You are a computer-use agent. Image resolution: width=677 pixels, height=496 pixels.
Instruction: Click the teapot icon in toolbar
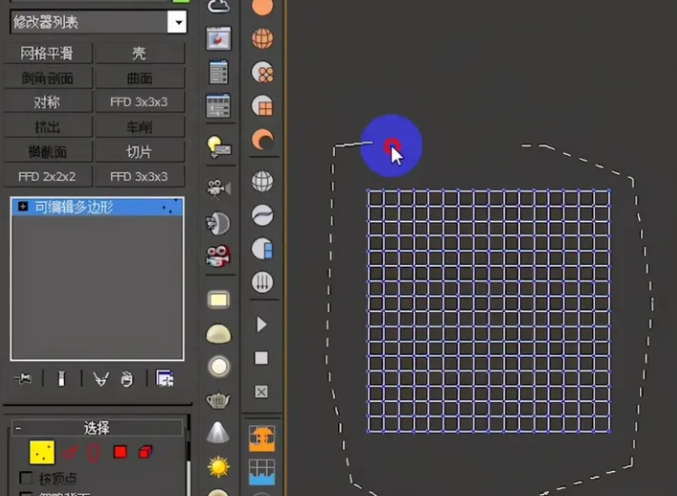[x=218, y=400]
